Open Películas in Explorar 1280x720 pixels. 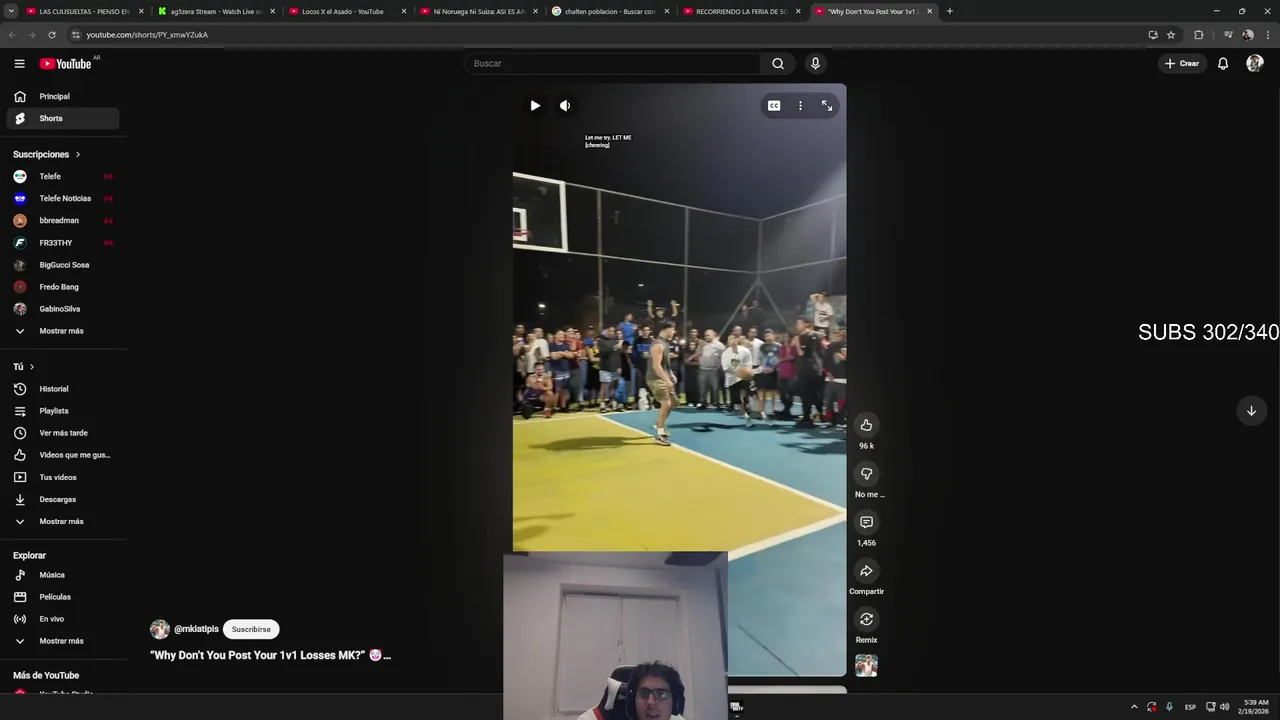(x=63, y=597)
